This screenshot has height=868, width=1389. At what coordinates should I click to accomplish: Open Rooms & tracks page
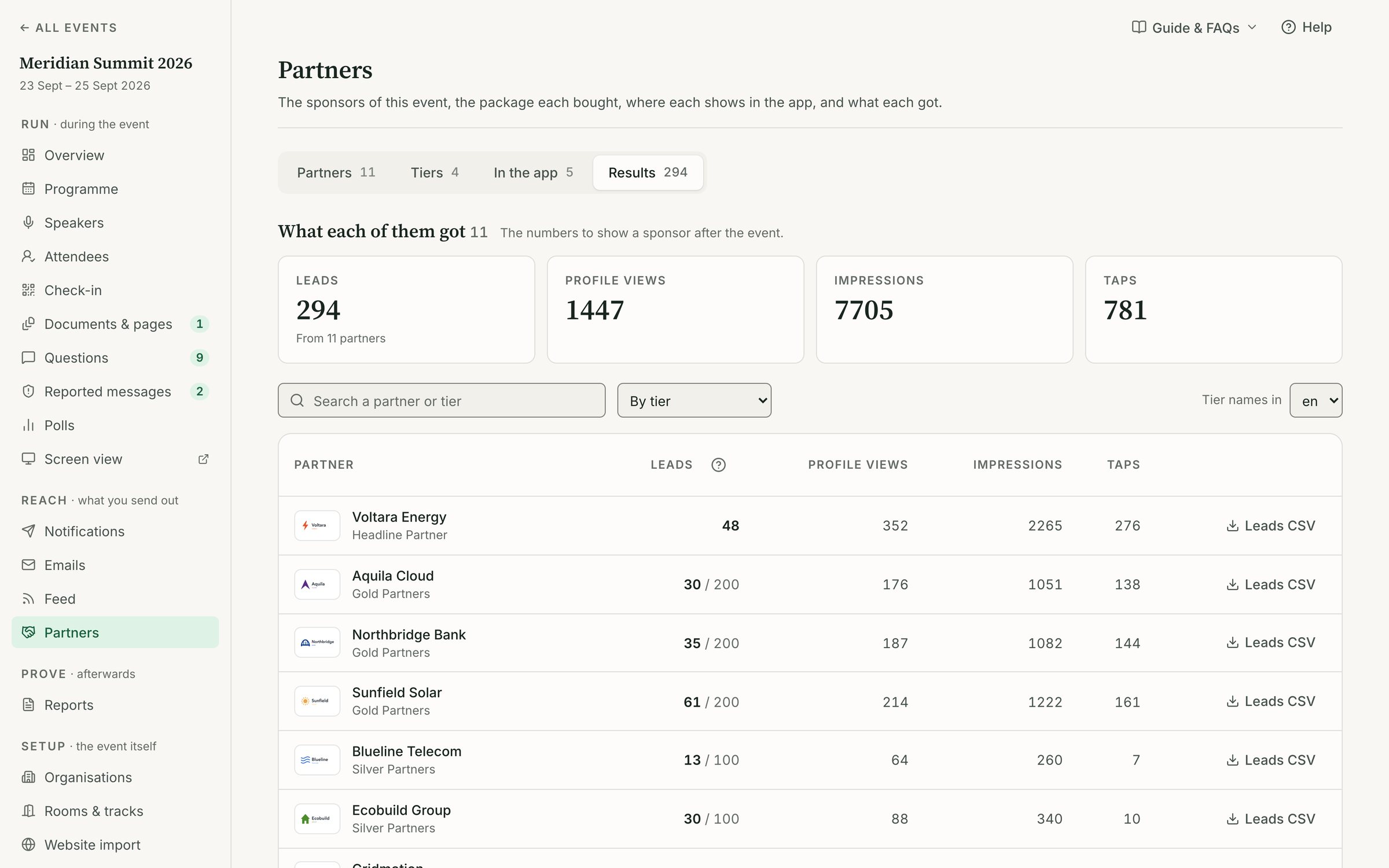point(115,811)
